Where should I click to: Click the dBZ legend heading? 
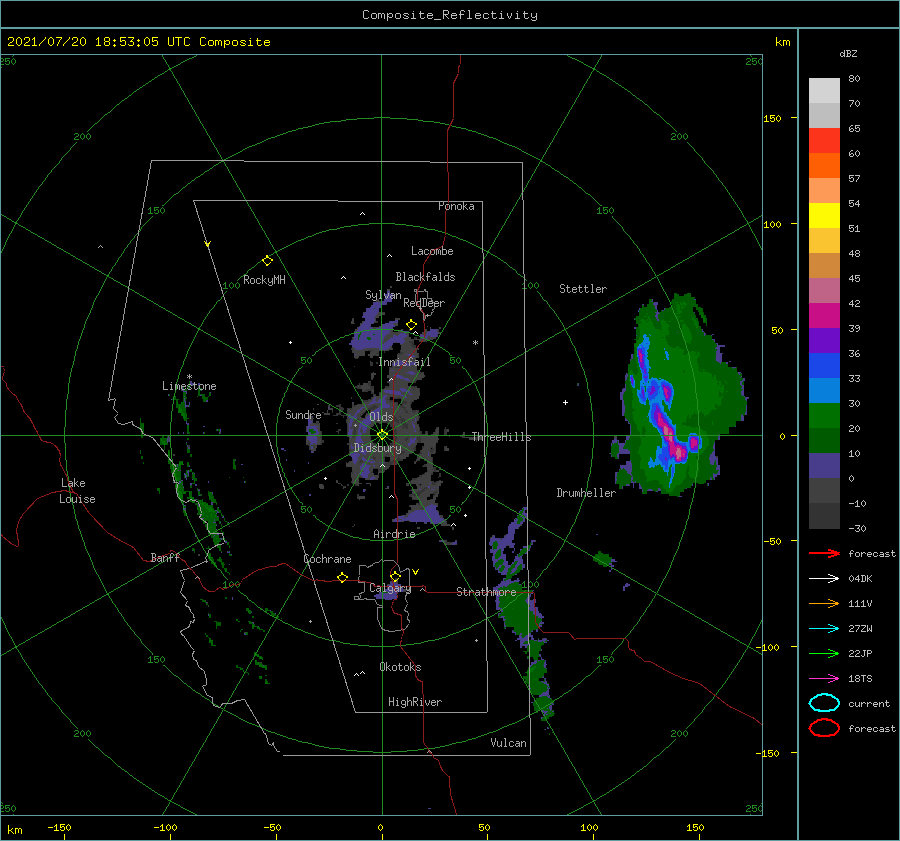848,53
